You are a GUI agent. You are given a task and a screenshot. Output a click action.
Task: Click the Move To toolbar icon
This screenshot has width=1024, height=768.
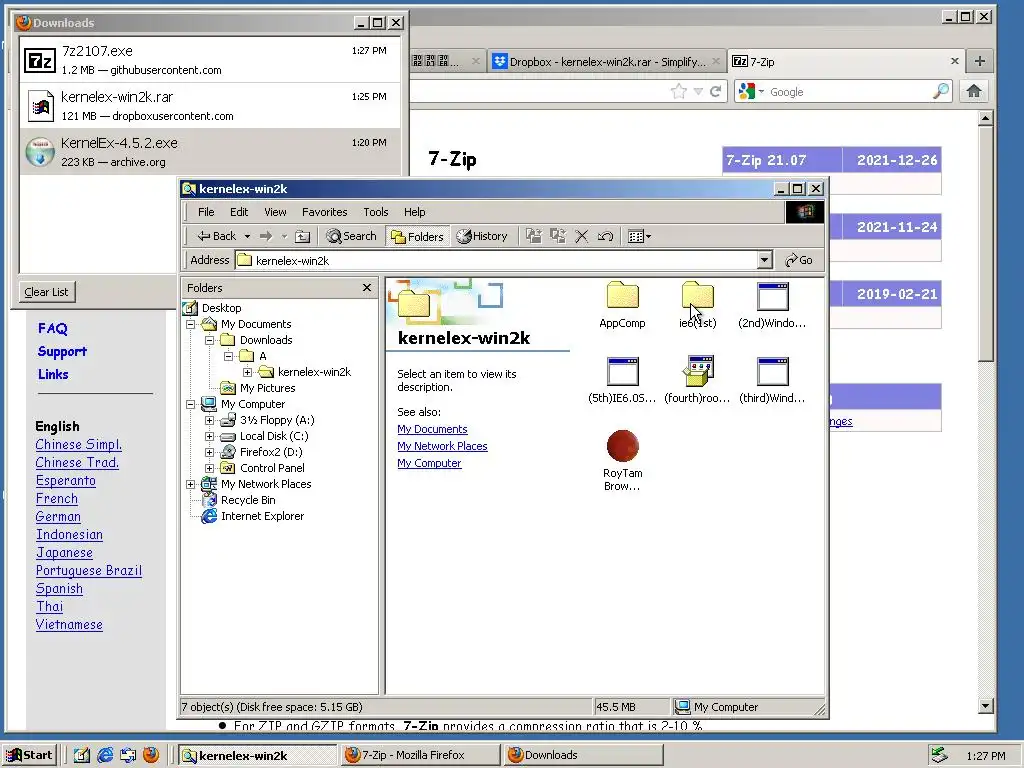tap(534, 236)
